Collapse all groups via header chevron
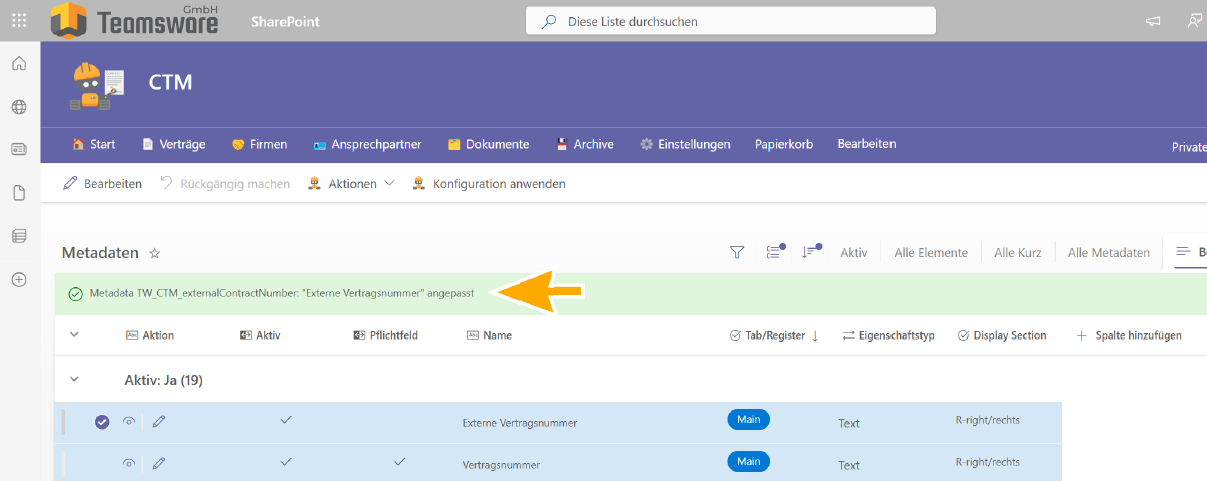 click(74, 335)
